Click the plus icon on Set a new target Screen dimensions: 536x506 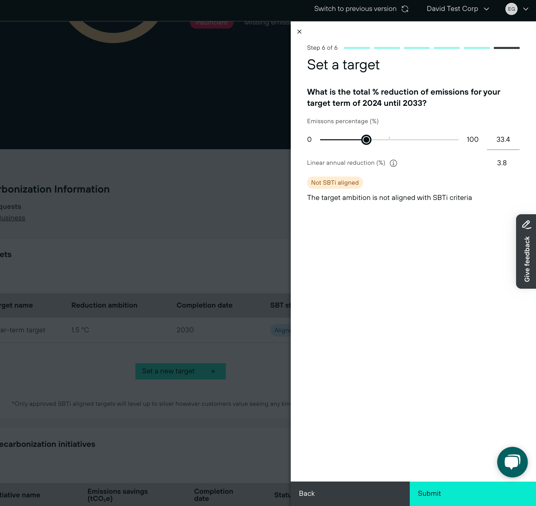[213, 371]
